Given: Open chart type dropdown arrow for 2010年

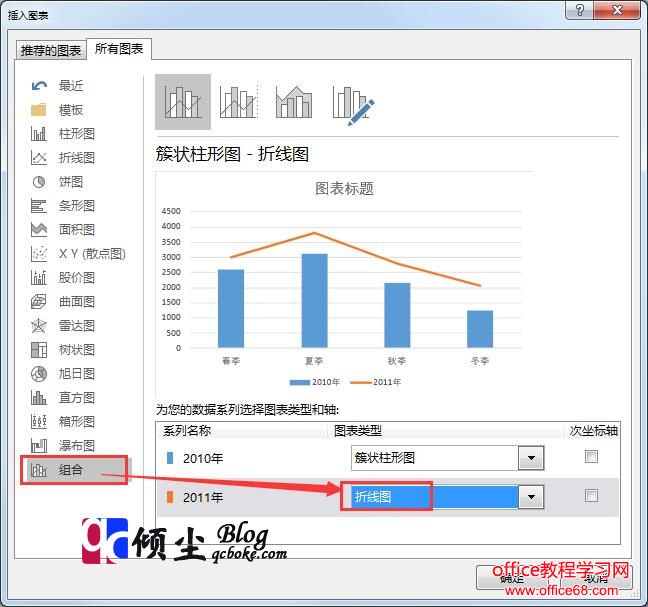Looking at the screenshot, I should (x=531, y=458).
